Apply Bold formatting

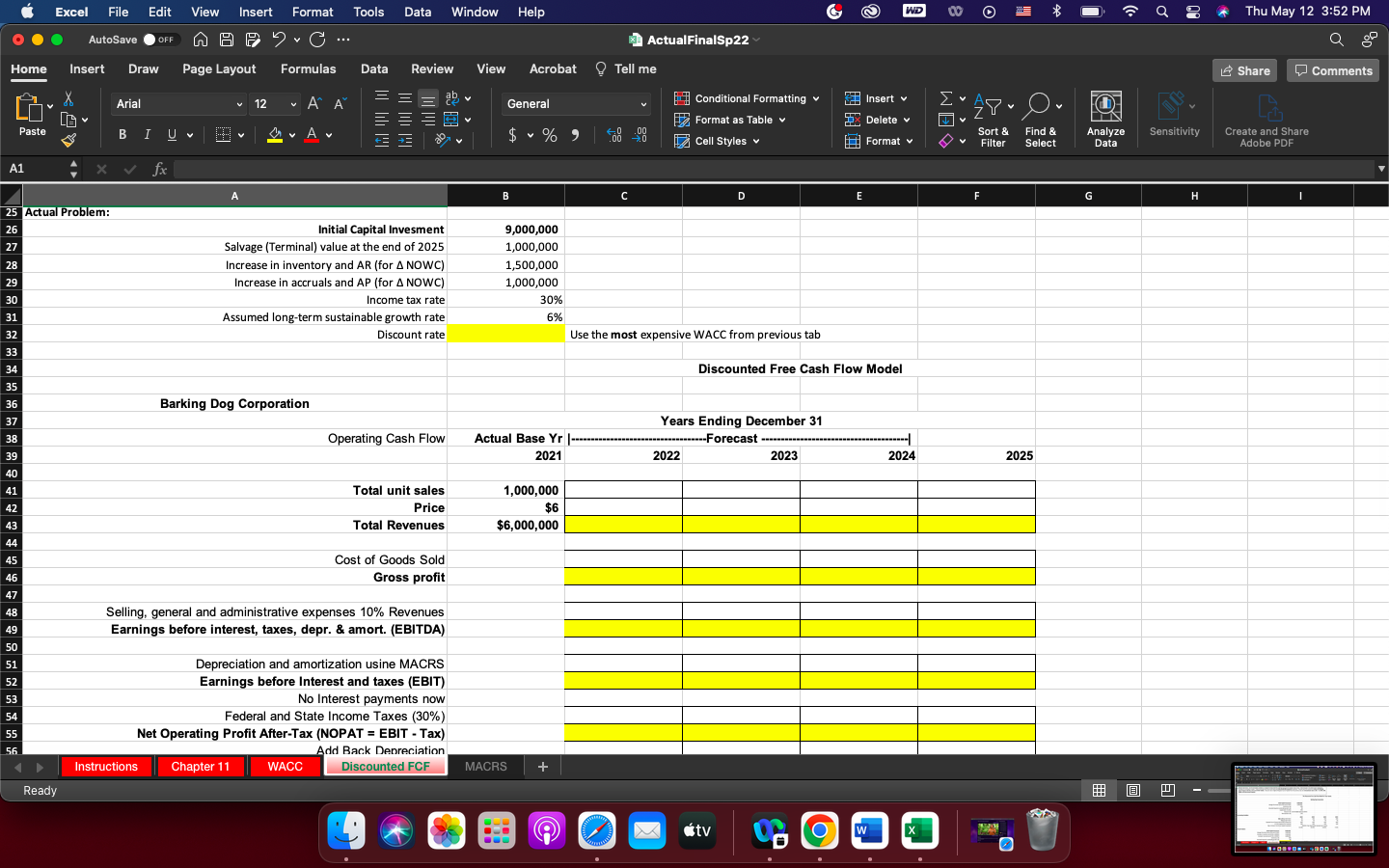[x=123, y=134]
